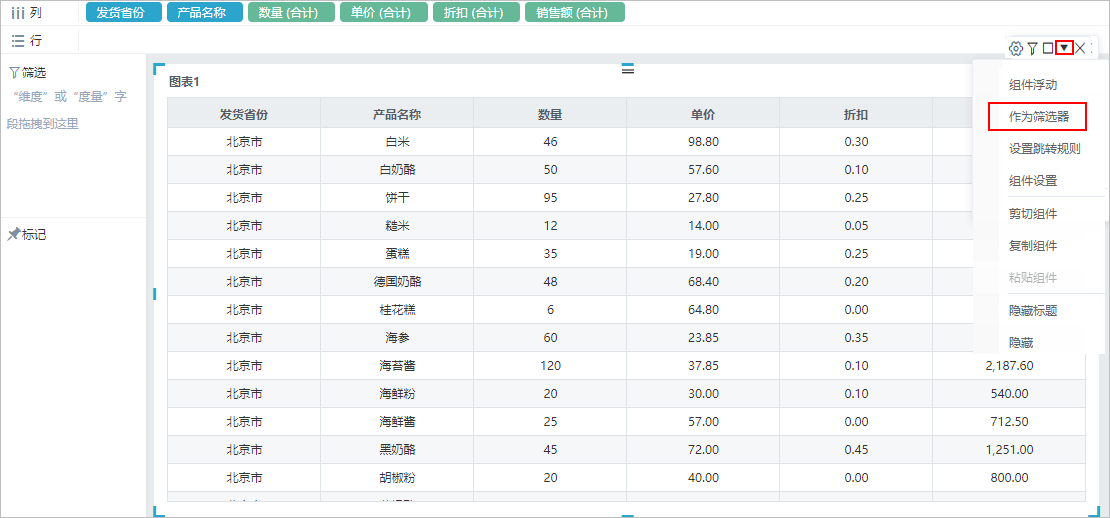Click the 发货省份 column pill
Image resolution: width=1110 pixels, height=518 pixels.
124,13
